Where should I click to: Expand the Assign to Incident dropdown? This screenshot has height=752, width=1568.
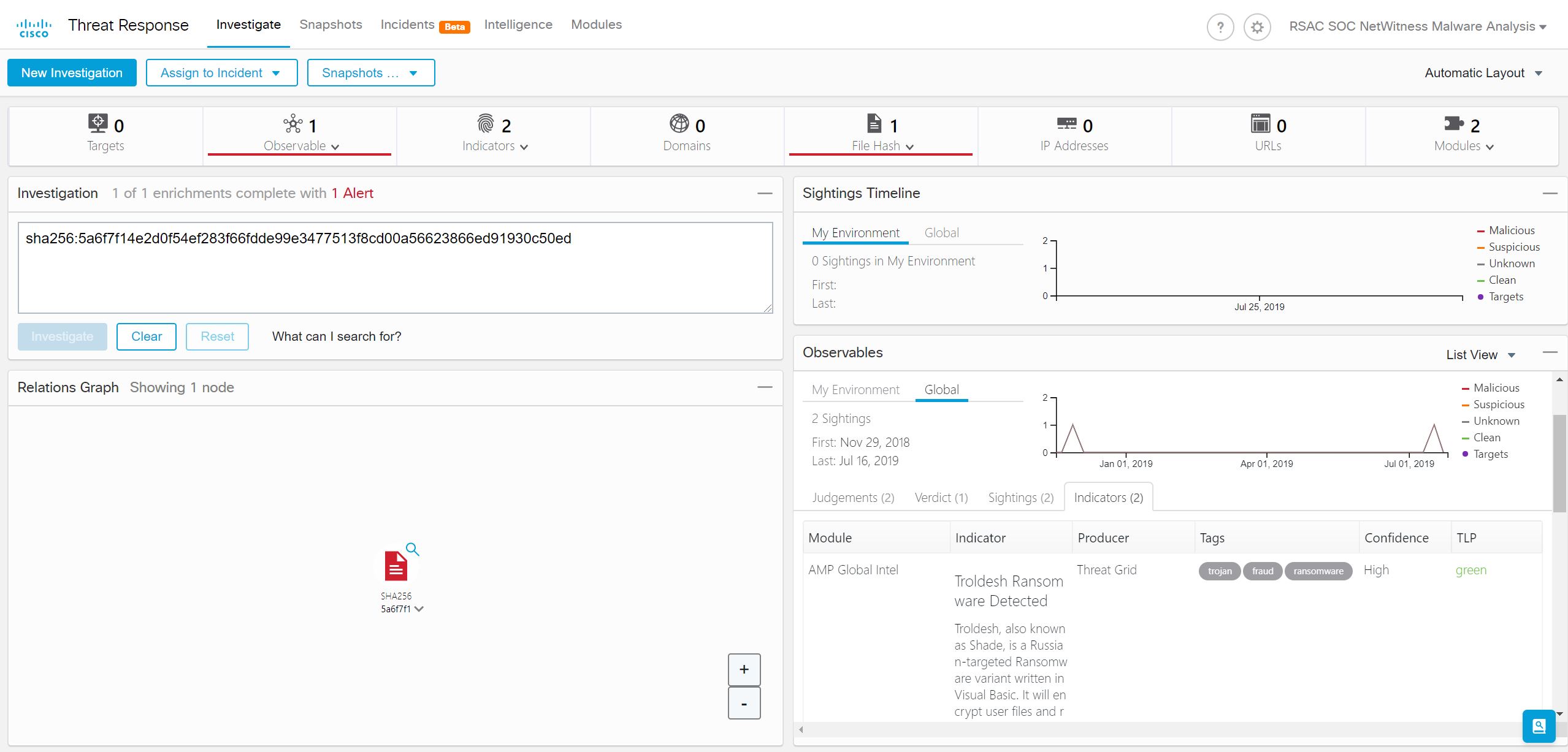(x=221, y=73)
